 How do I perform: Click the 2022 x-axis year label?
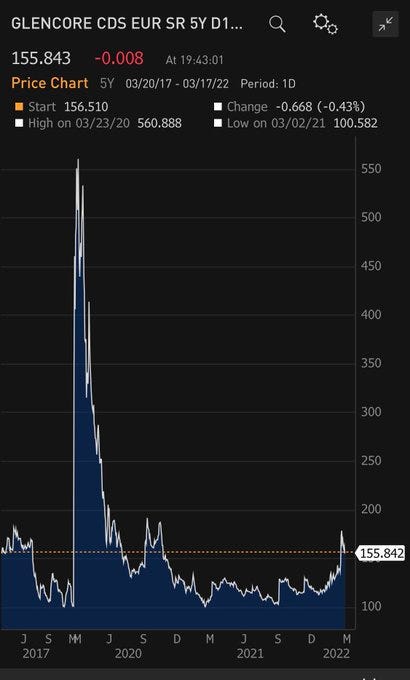click(336, 654)
